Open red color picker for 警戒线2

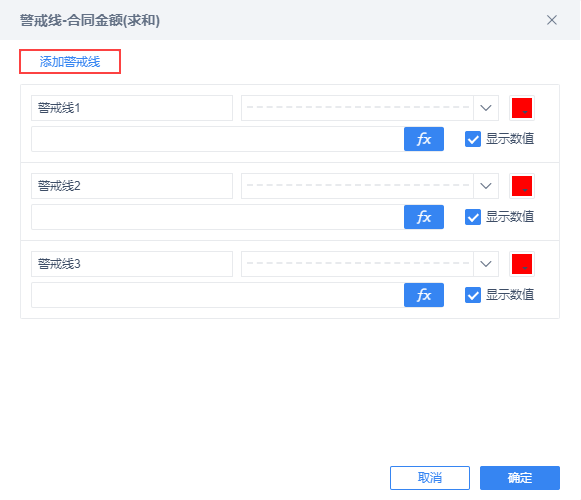(x=522, y=186)
